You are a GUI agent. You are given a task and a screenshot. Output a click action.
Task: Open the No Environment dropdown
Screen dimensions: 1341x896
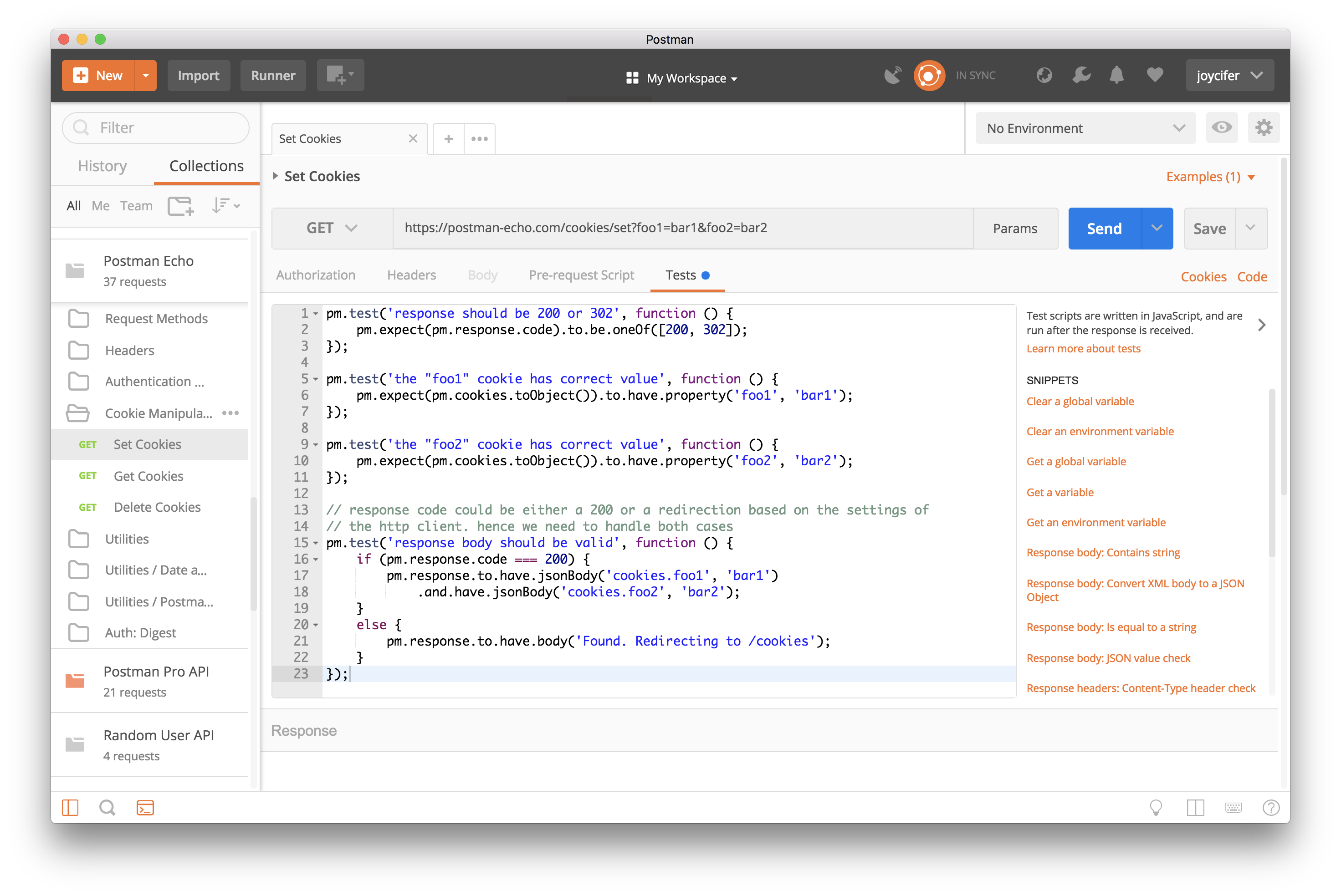(x=1085, y=128)
